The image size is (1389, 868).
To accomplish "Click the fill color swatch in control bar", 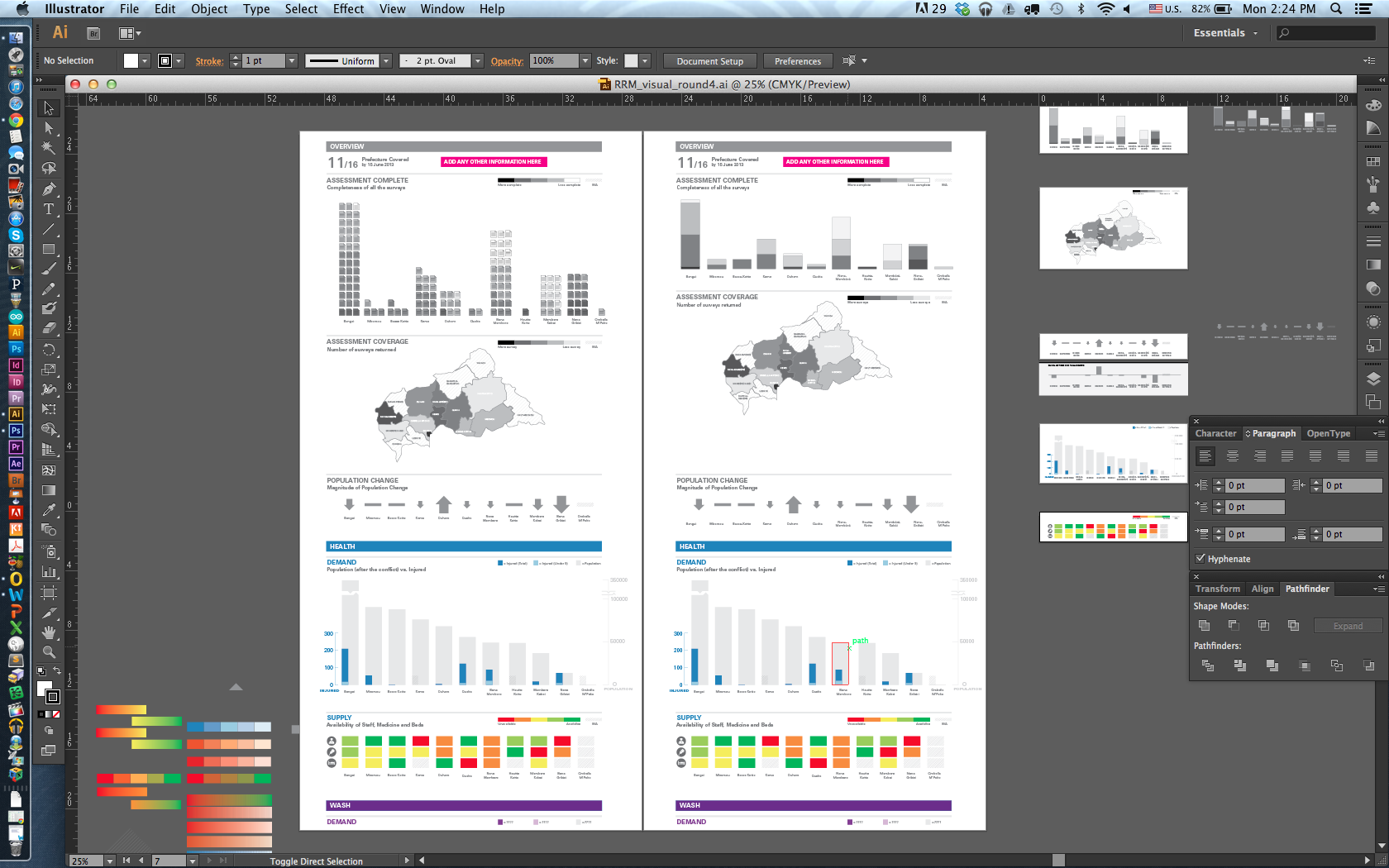I will [131, 61].
